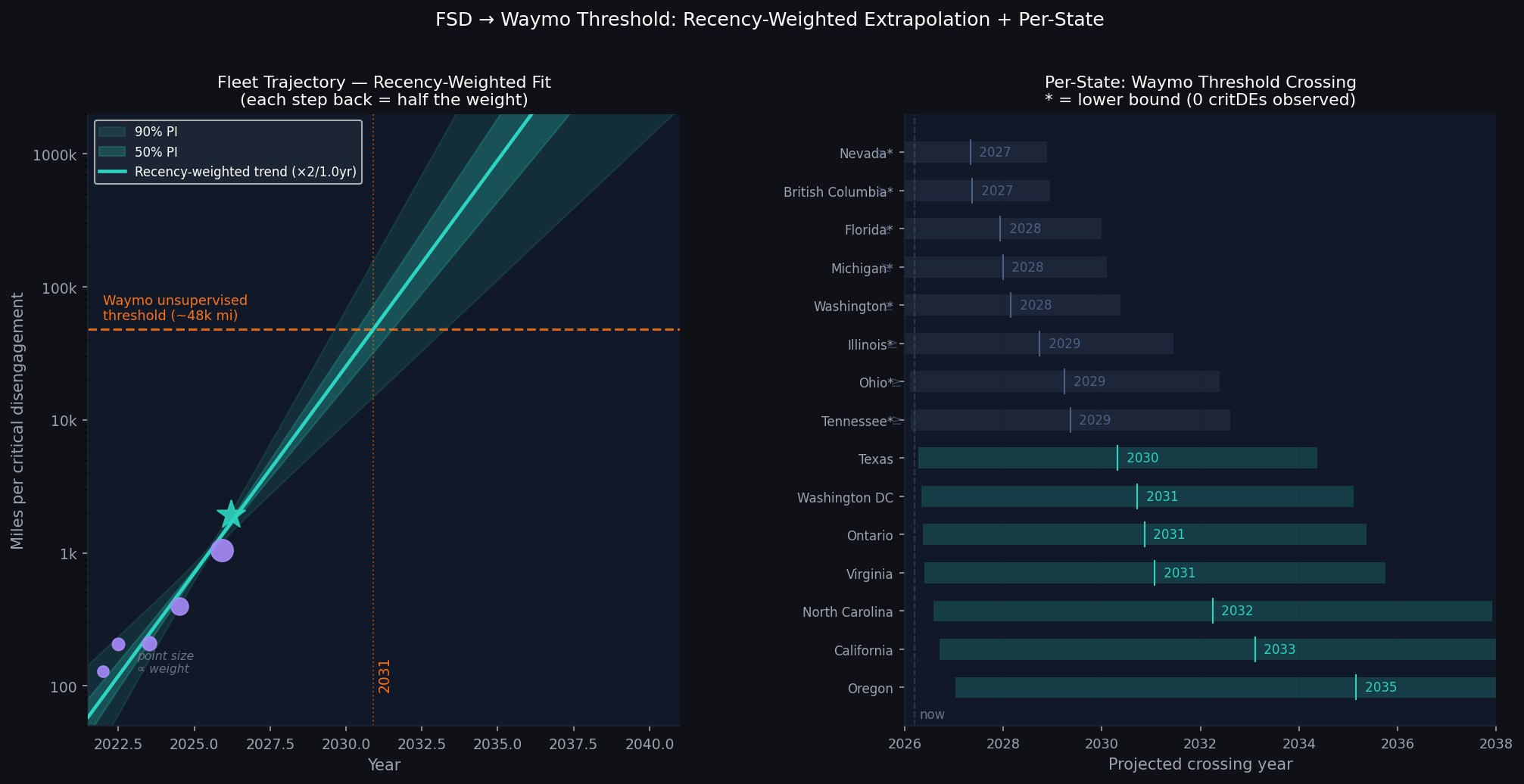1524x784 pixels.
Task: Click the 'Year' axis title on left chart
Action: tap(384, 765)
